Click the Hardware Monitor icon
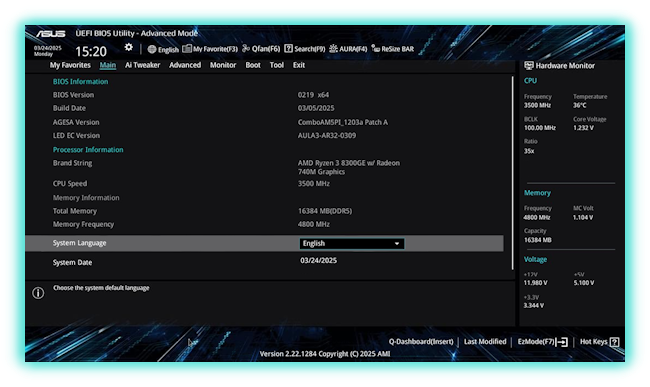This screenshot has width=650, height=387. pos(529,65)
